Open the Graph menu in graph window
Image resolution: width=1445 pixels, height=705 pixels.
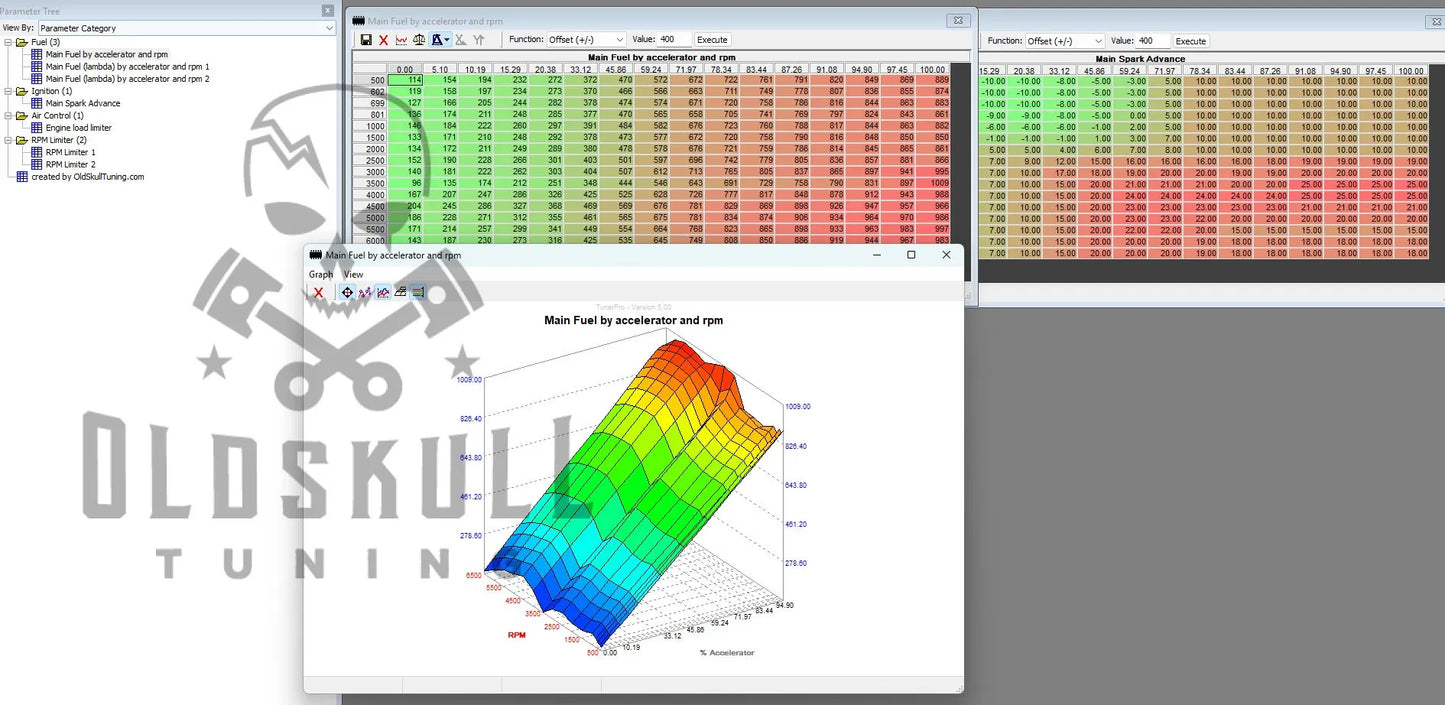point(321,274)
